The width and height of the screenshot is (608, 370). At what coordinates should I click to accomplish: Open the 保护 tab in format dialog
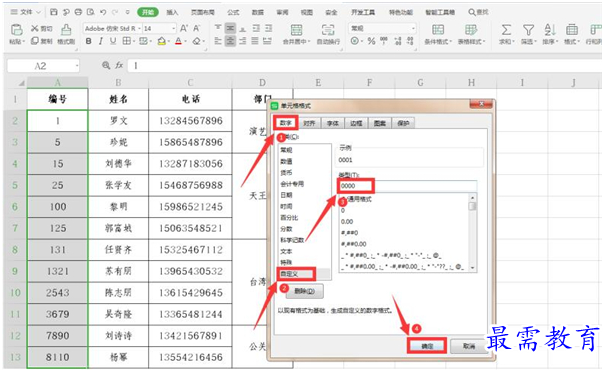pos(403,123)
